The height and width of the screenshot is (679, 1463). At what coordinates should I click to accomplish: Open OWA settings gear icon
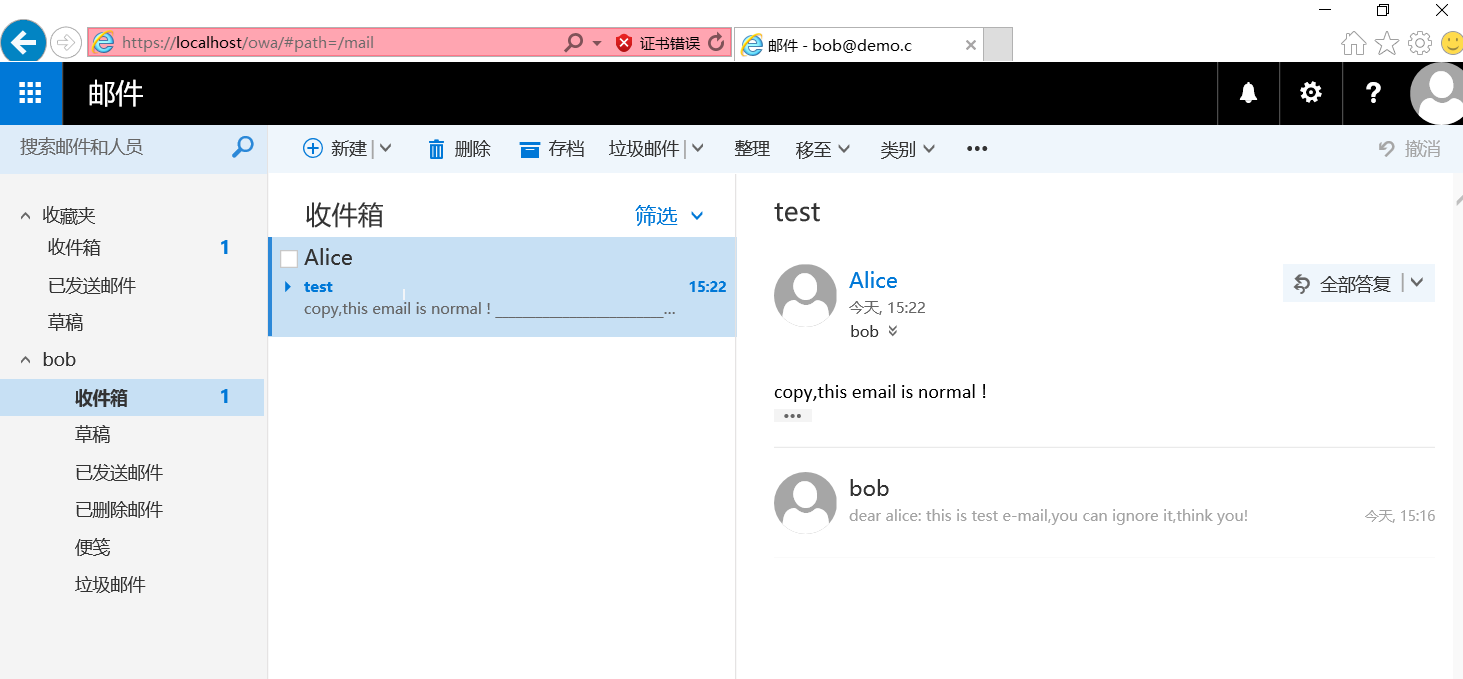pos(1310,93)
